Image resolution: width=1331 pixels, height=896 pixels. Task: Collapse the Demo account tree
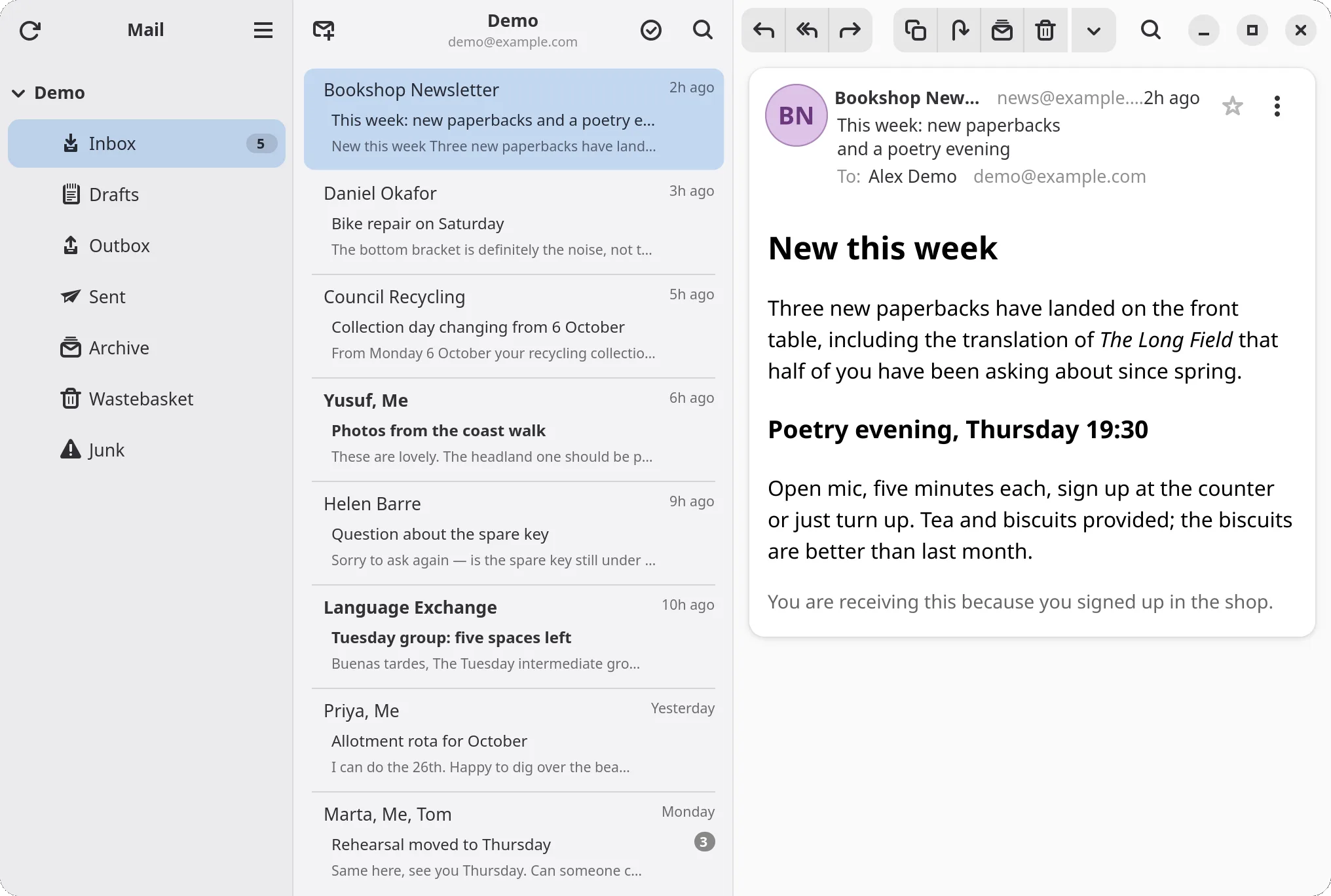[19, 93]
